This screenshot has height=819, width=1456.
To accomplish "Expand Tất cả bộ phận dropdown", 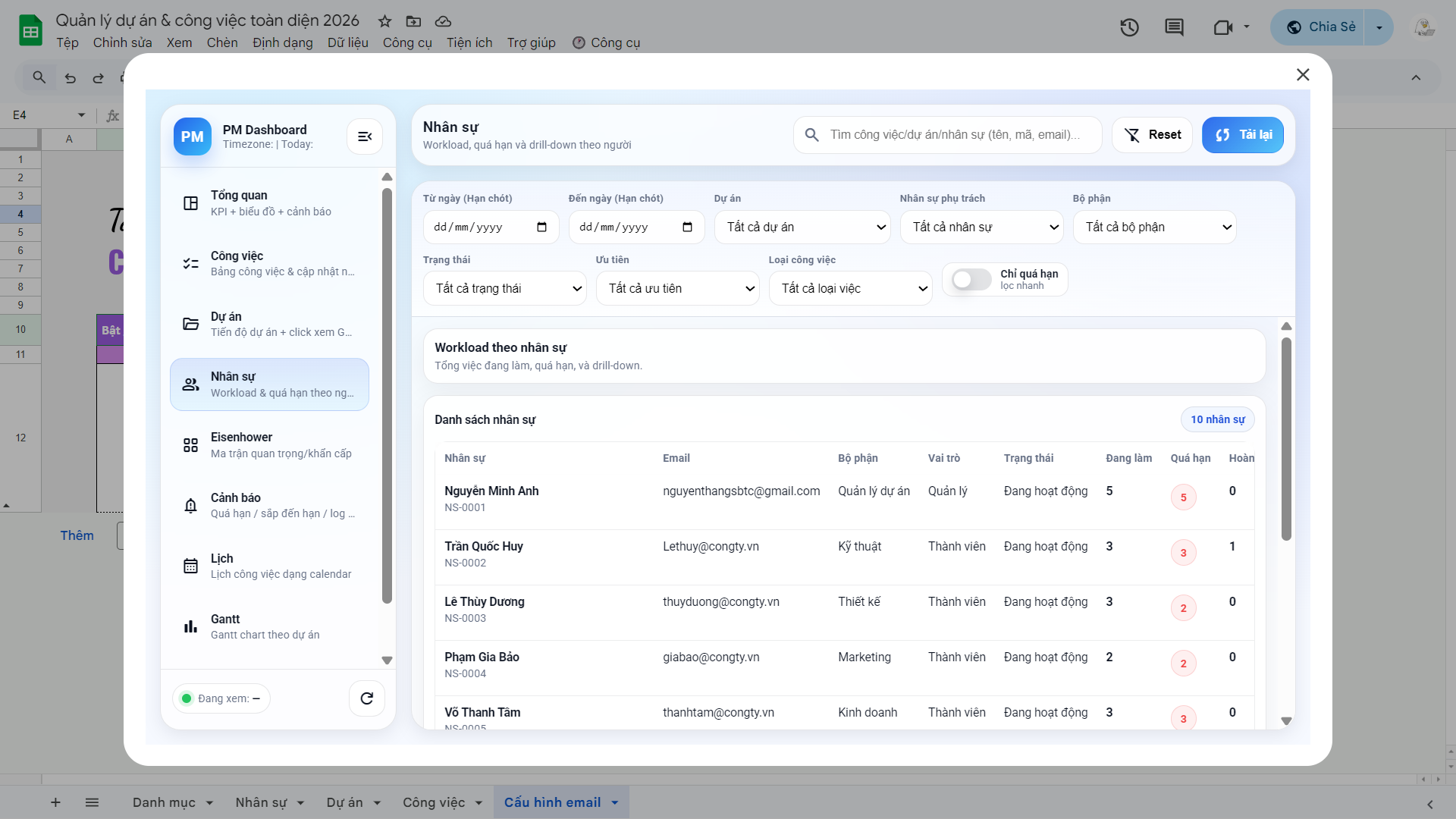I will (1154, 227).
